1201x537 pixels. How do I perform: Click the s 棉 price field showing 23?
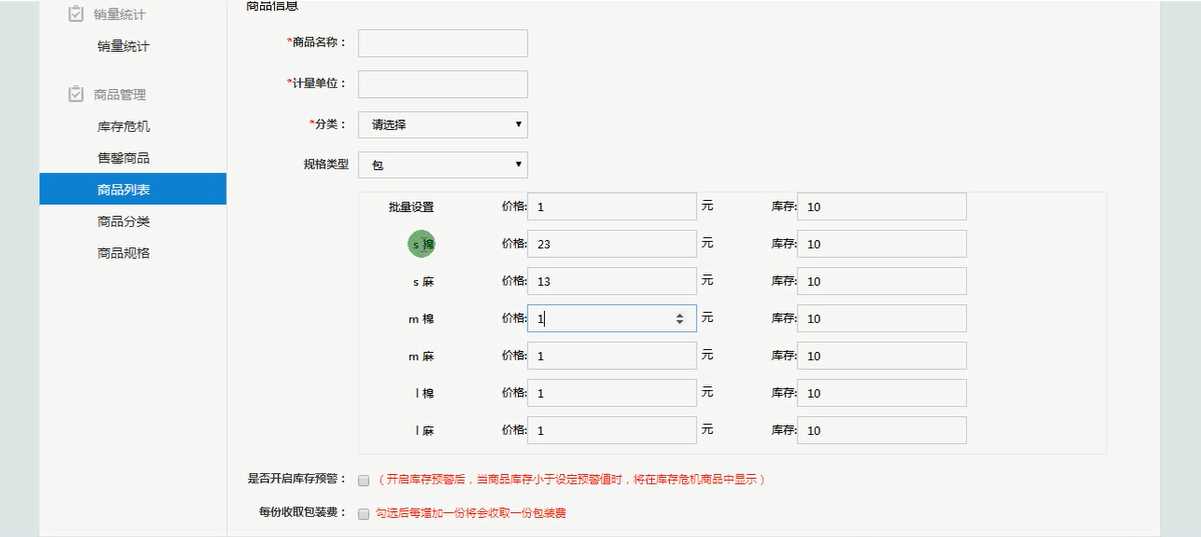(x=611, y=244)
